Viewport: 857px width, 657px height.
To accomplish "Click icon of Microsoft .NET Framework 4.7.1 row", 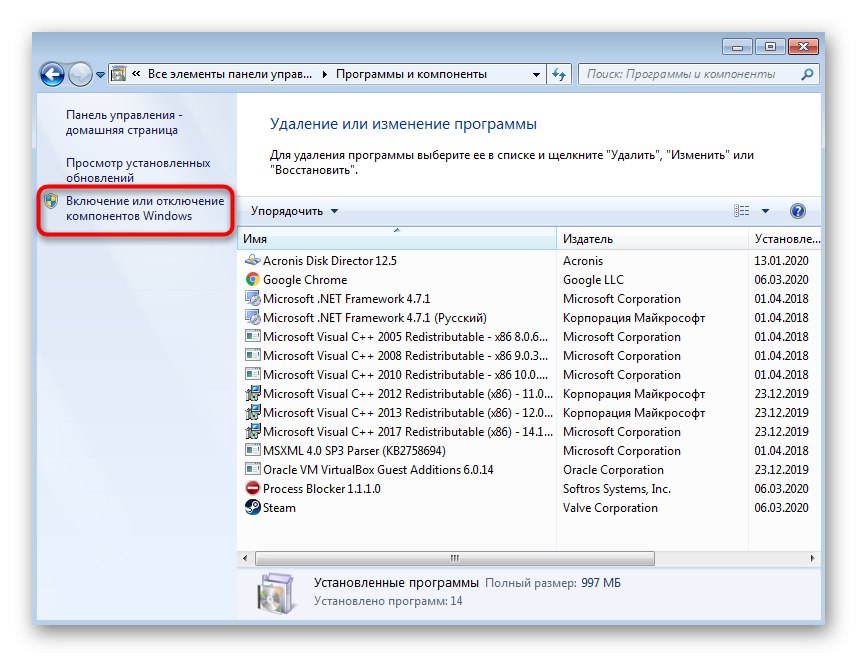I will [253, 298].
